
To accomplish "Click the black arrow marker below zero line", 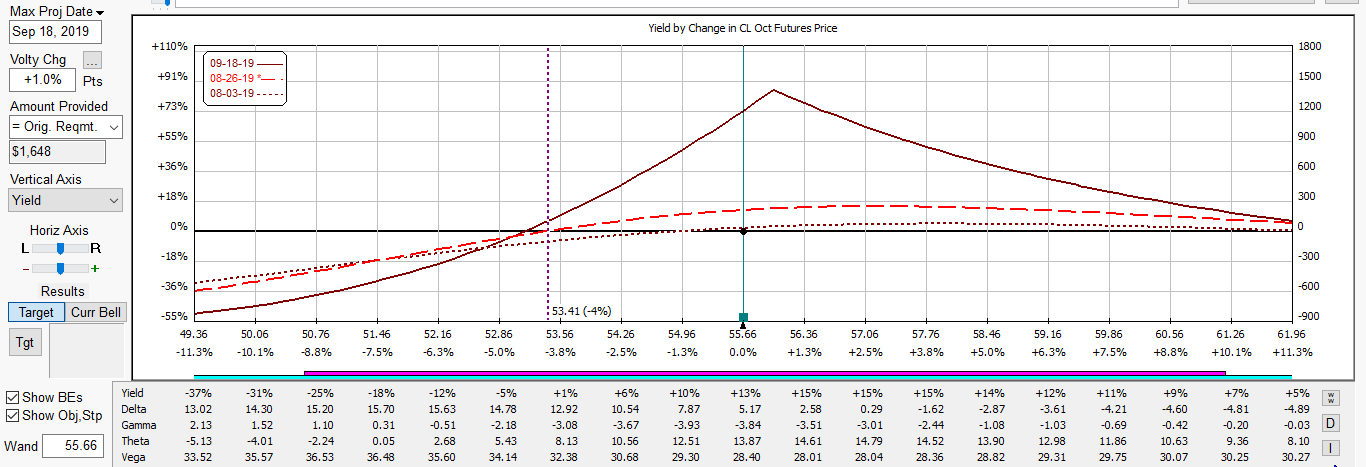I will click(743, 325).
